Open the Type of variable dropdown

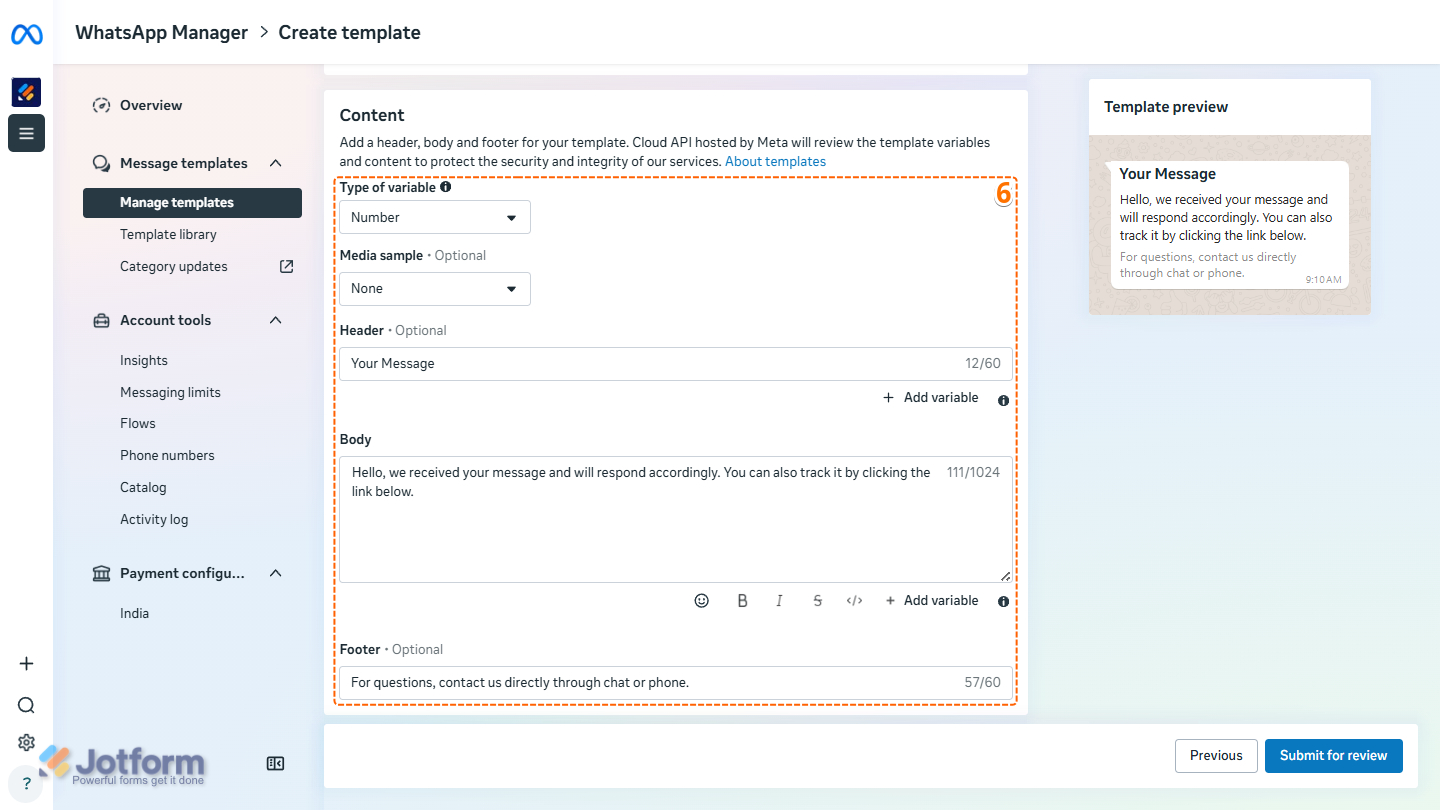435,217
